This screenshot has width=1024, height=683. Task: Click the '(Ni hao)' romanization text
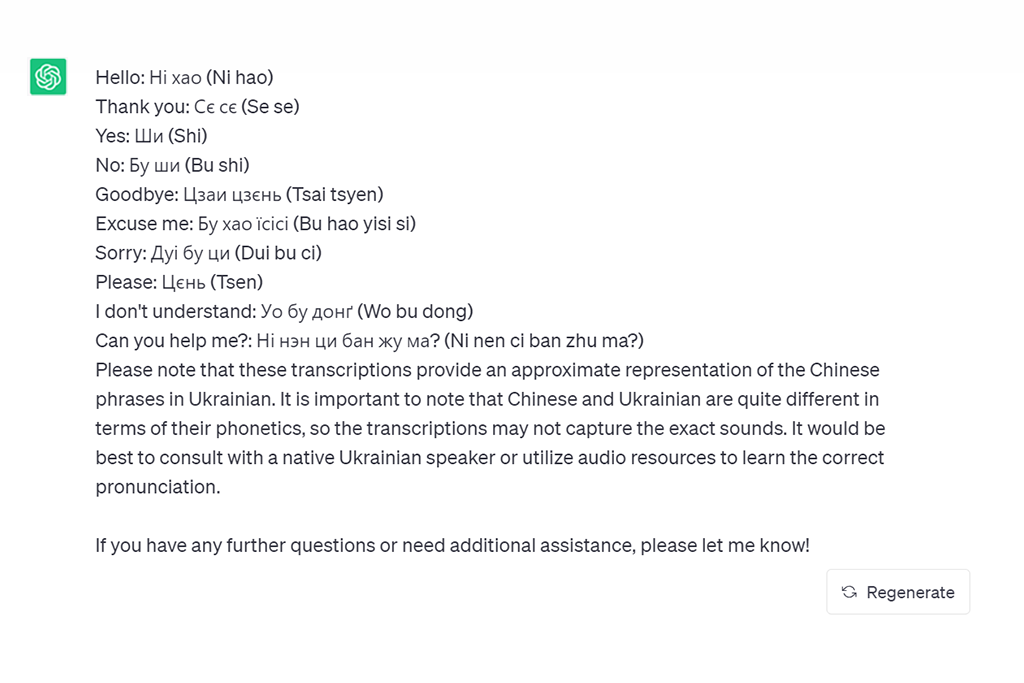(240, 77)
